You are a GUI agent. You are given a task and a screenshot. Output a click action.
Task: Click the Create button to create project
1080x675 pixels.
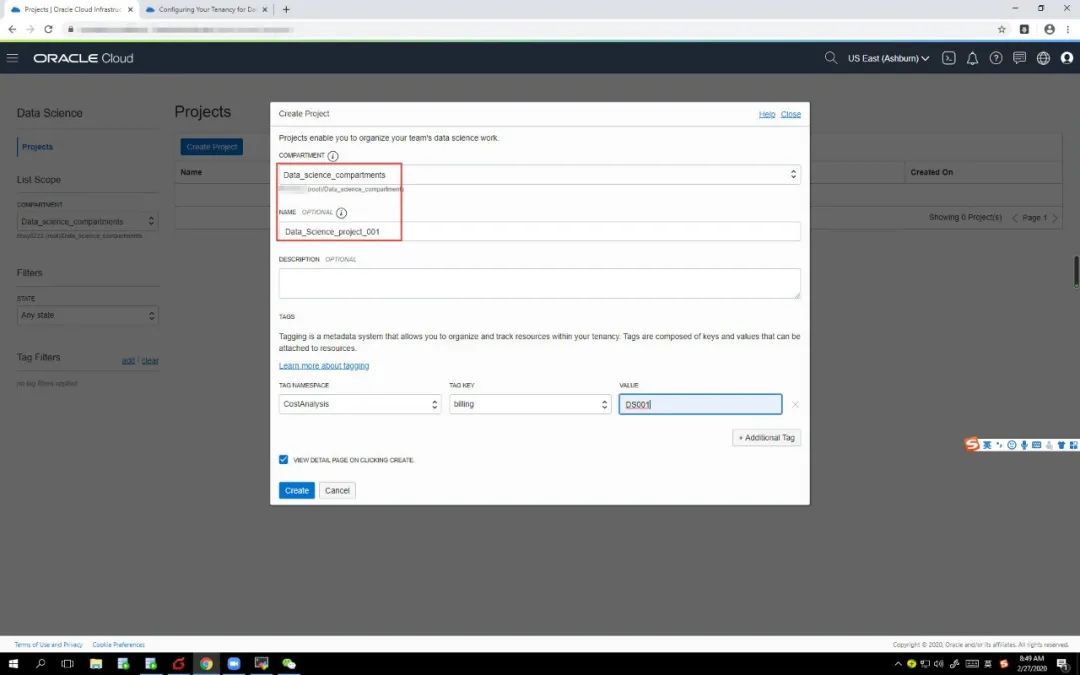click(x=296, y=490)
